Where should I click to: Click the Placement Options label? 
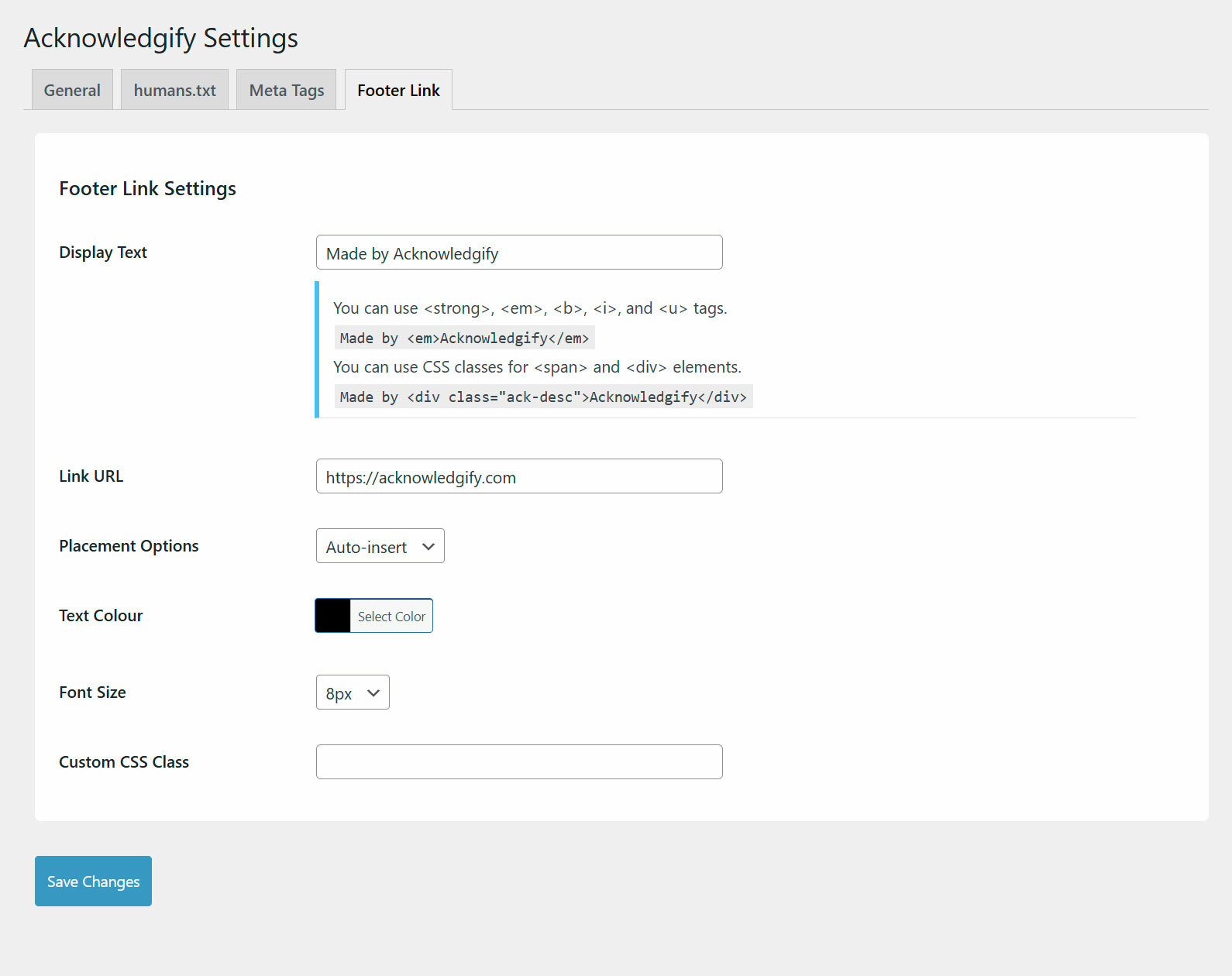[129, 546]
